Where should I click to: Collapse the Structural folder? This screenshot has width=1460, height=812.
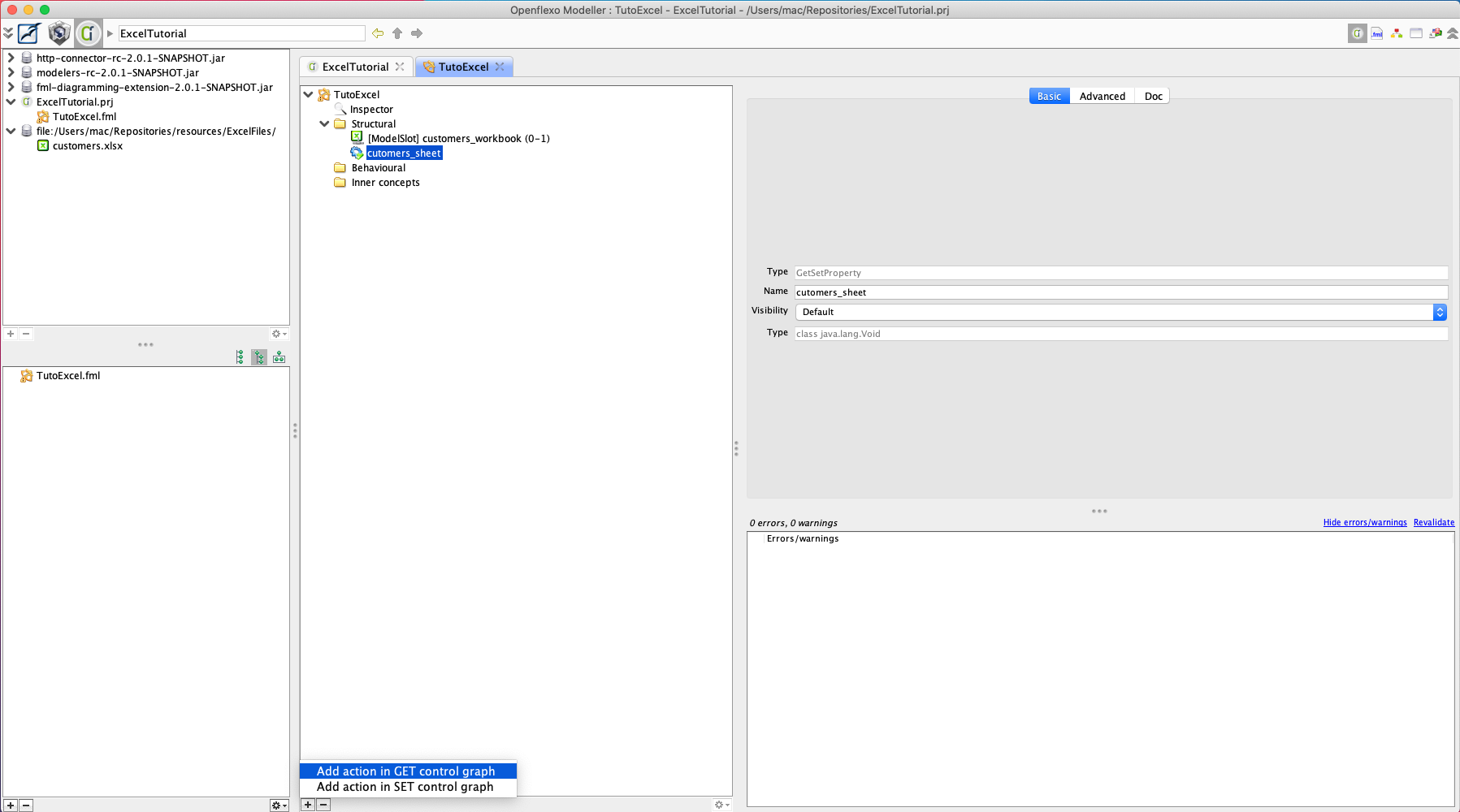(x=324, y=123)
